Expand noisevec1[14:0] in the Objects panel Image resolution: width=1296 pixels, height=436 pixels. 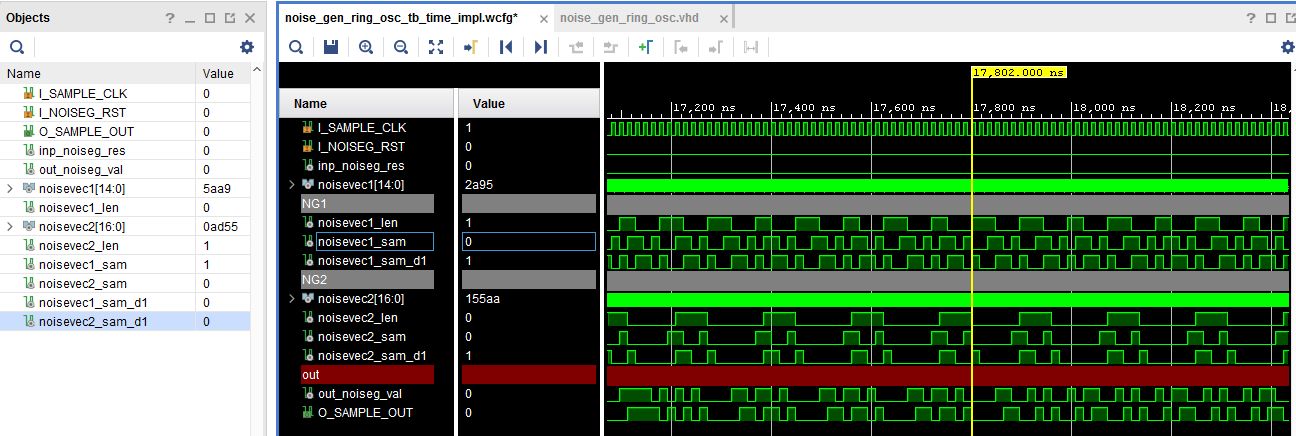[11, 188]
